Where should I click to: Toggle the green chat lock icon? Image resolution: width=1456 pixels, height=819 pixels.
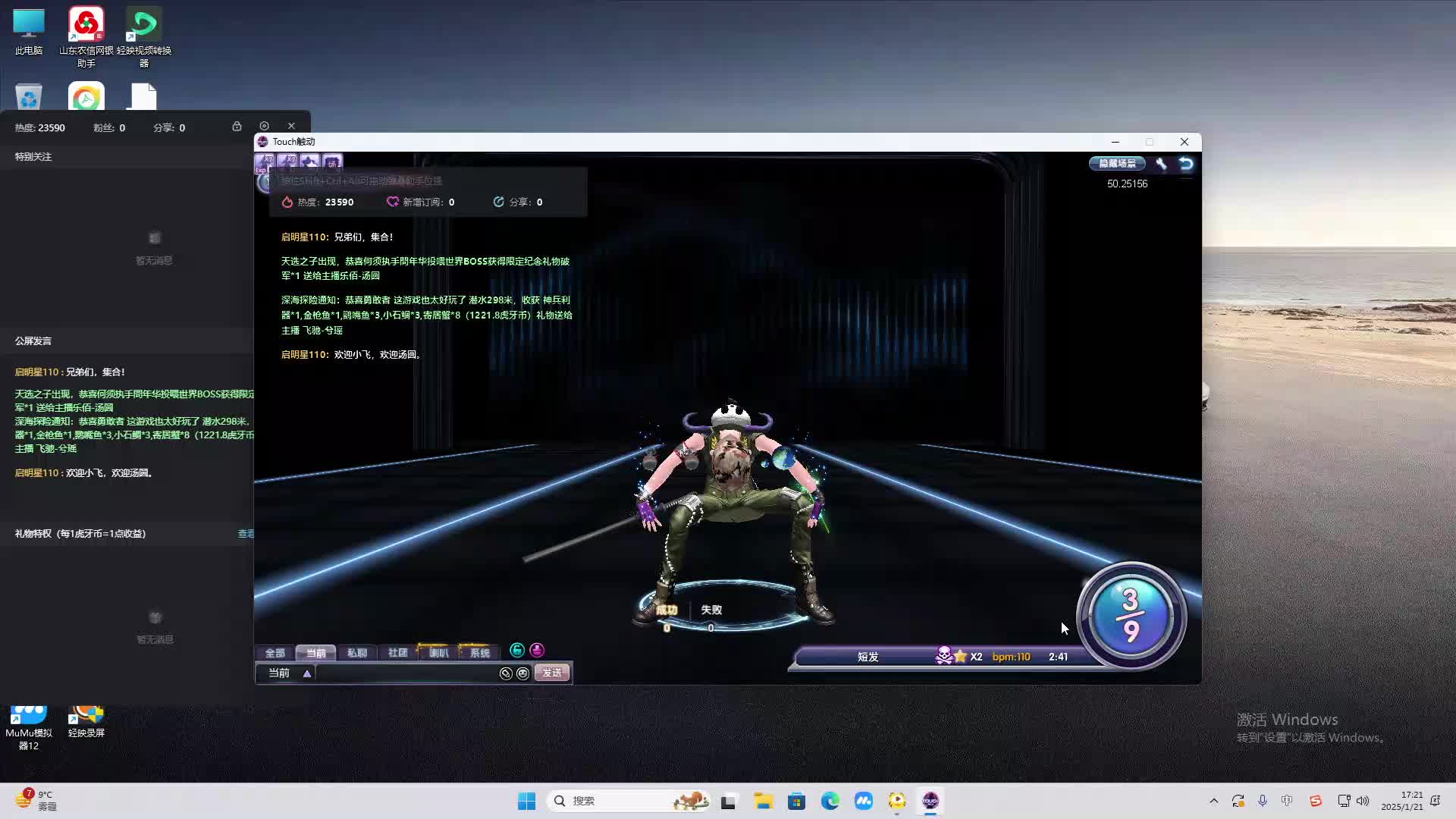pos(517,651)
